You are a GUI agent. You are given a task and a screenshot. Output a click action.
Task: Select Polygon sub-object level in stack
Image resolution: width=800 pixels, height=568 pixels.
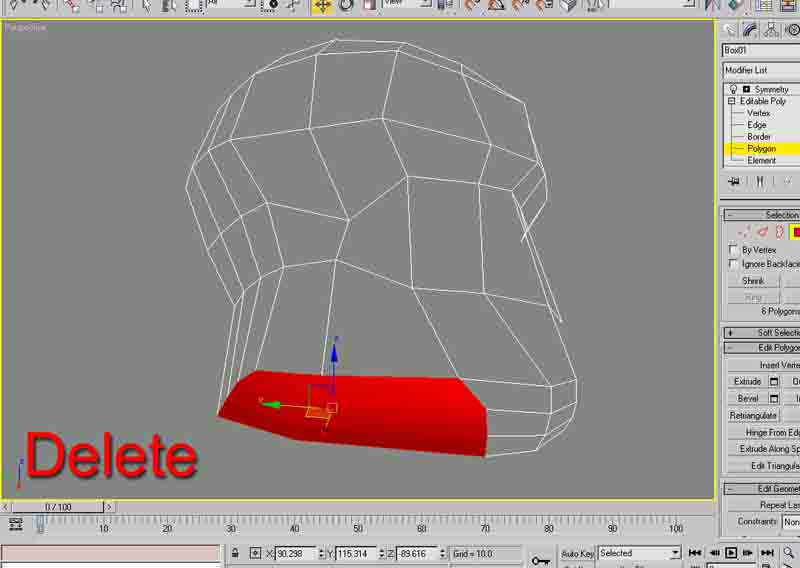pos(762,149)
